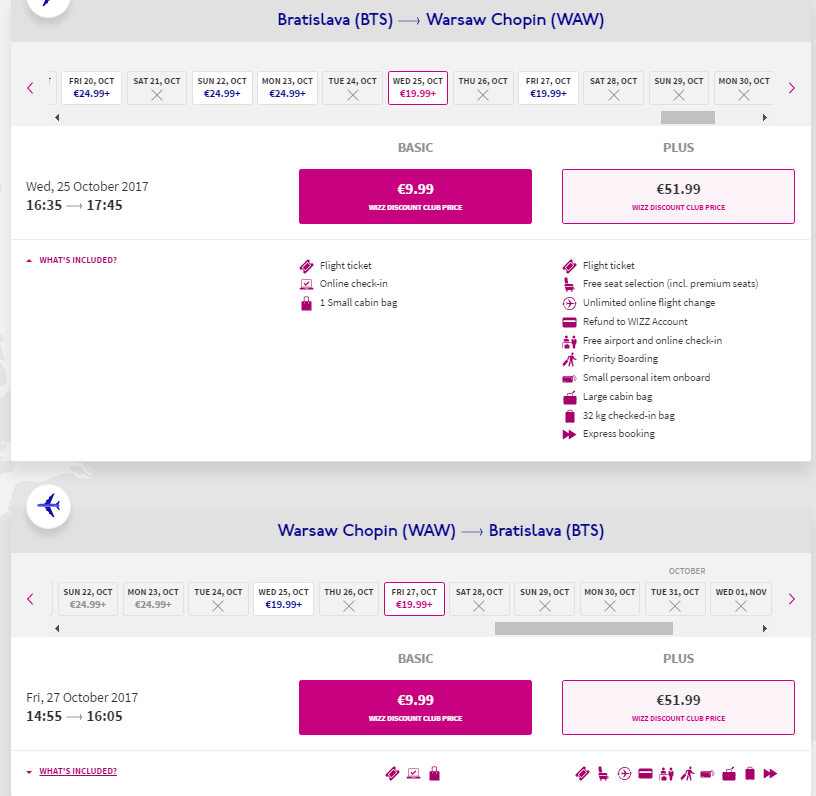
Task: Click return BASIC cabin bag icon
Action: (435, 774)
